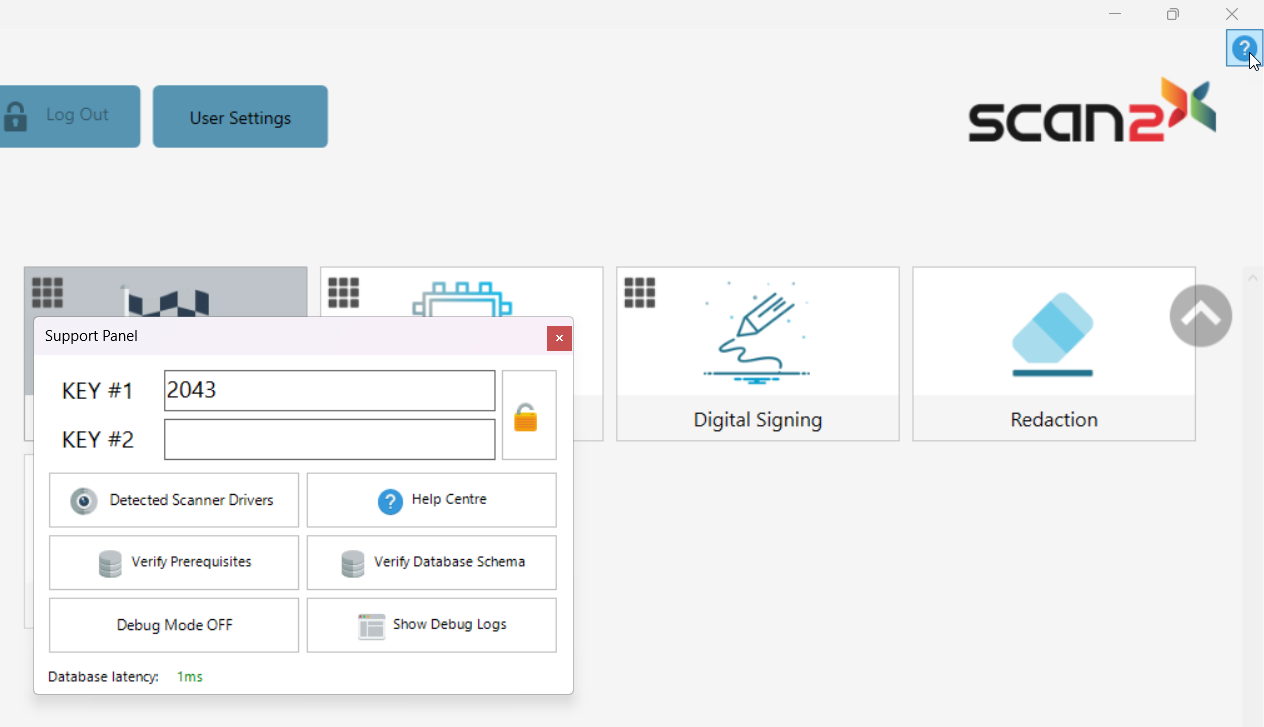The image size is (1264, 727).
Task: Focus the KEY #2 input field
Action: click(329, 440)
